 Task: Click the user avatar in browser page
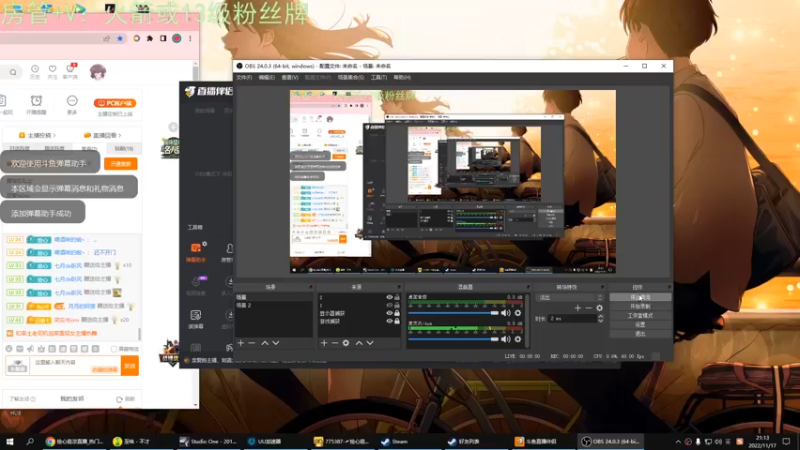coord(97,72)
